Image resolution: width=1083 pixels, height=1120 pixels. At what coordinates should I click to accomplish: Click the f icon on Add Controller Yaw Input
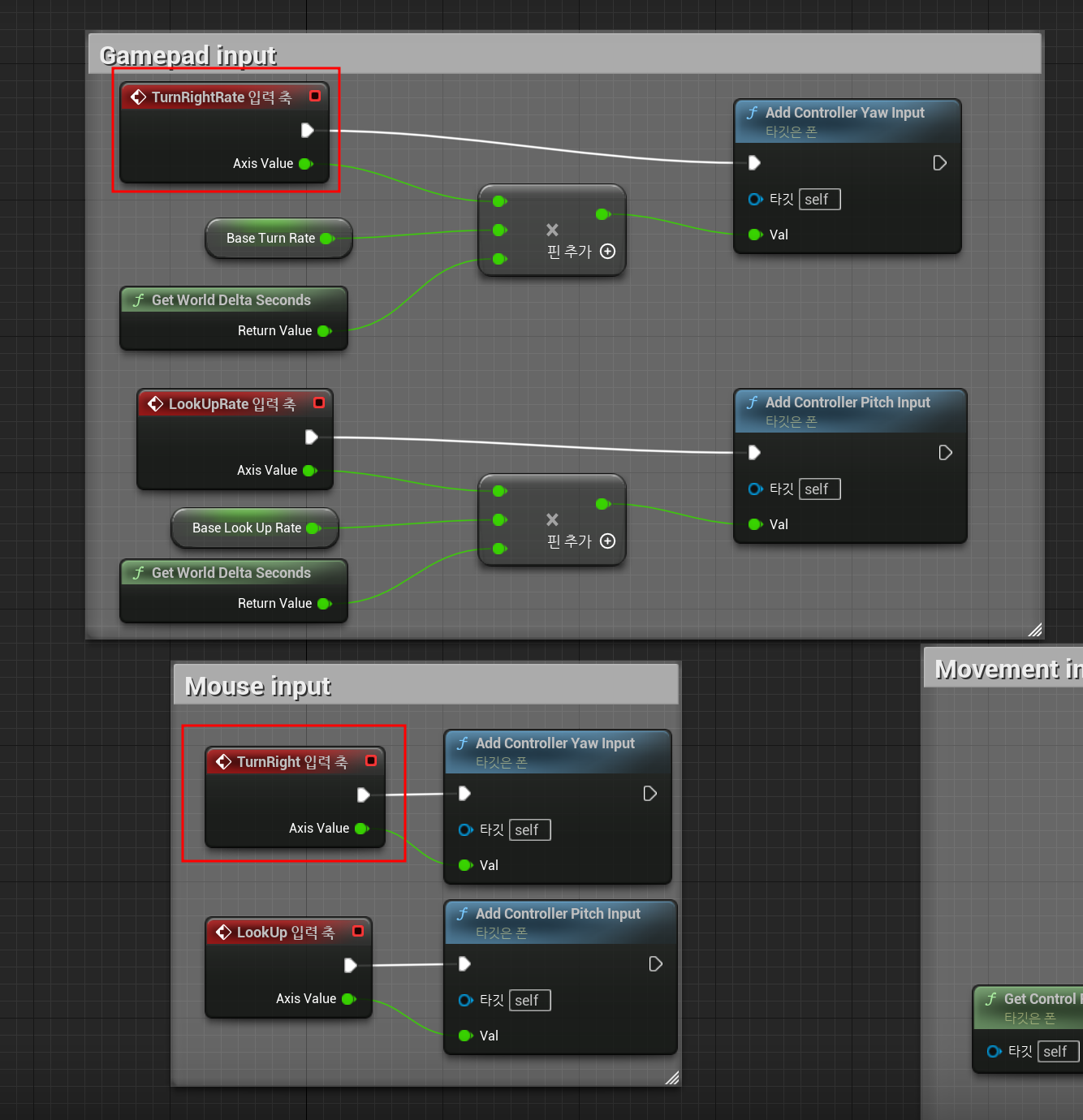click(753, 113)
